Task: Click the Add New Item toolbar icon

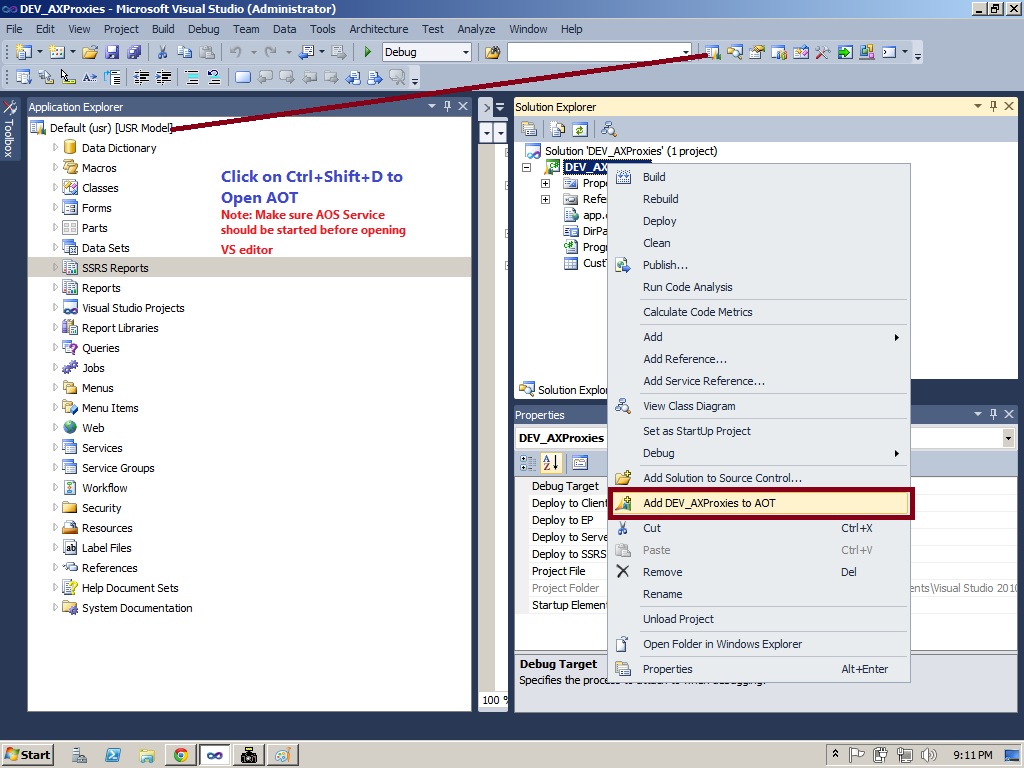Action: coord(57,52)
